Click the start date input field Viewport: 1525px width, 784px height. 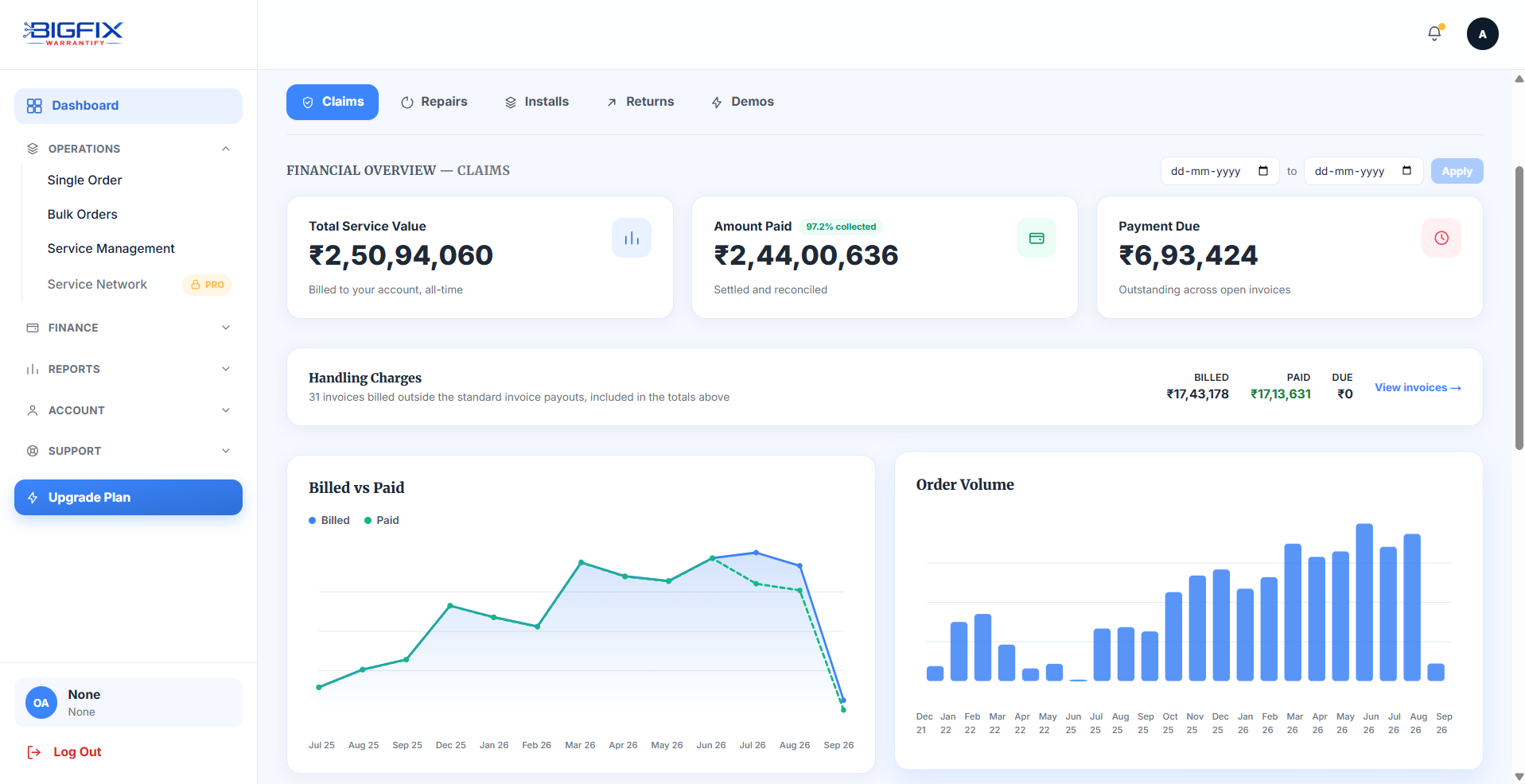pos(1220,171)
